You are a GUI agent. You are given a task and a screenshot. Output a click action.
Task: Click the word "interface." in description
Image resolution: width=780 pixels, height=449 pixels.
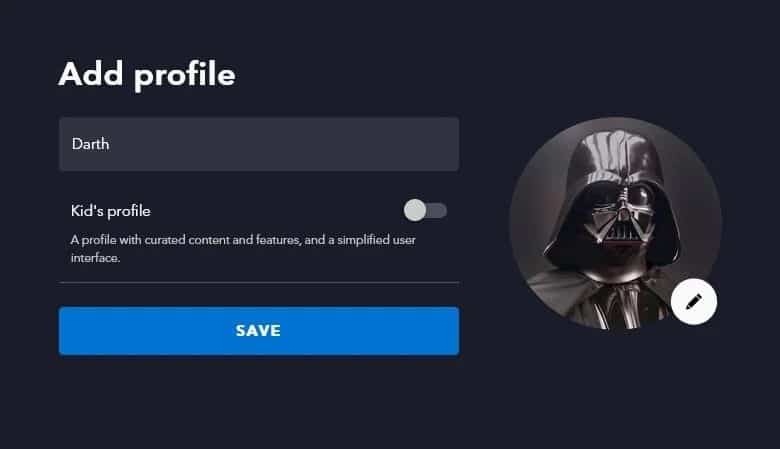(95, 258)
